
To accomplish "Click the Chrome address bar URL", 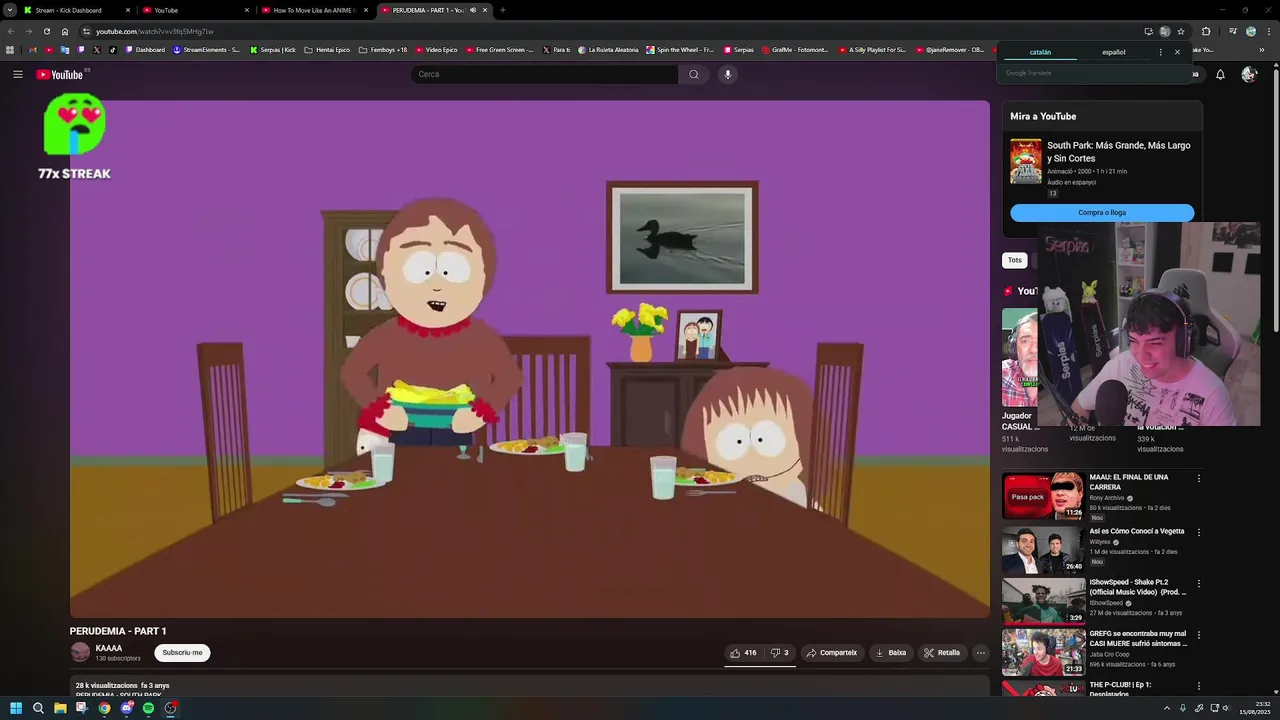I will pyautogui.click(x=155, y=31).
